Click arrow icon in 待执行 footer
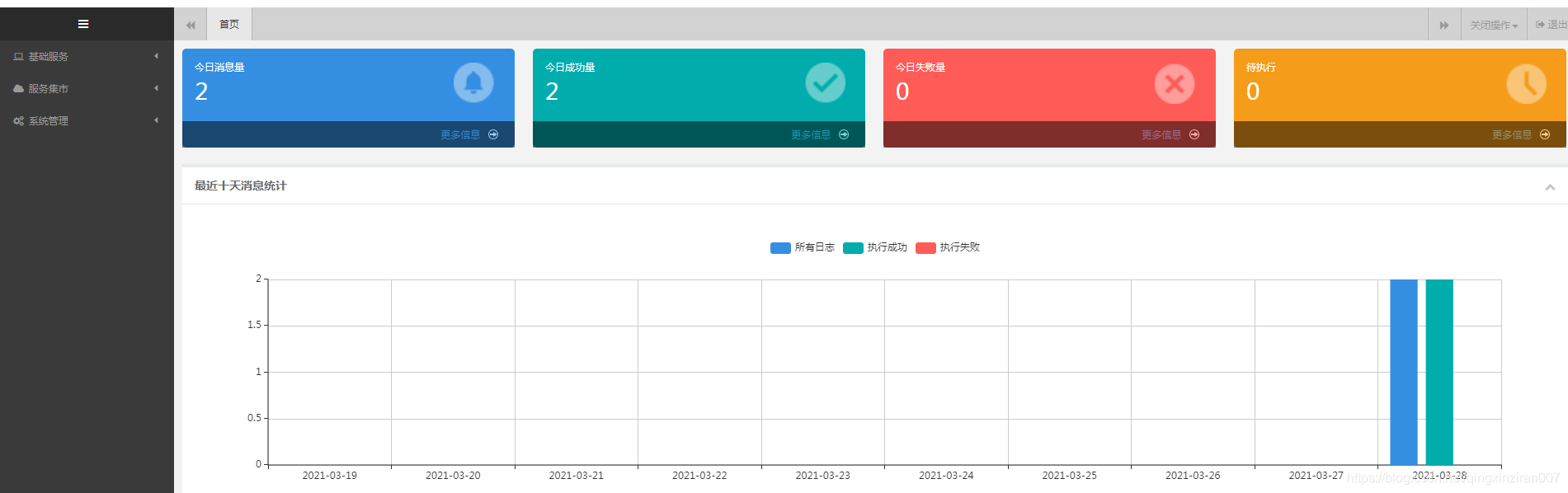 pyautogui.click(x=1545, y=134)
